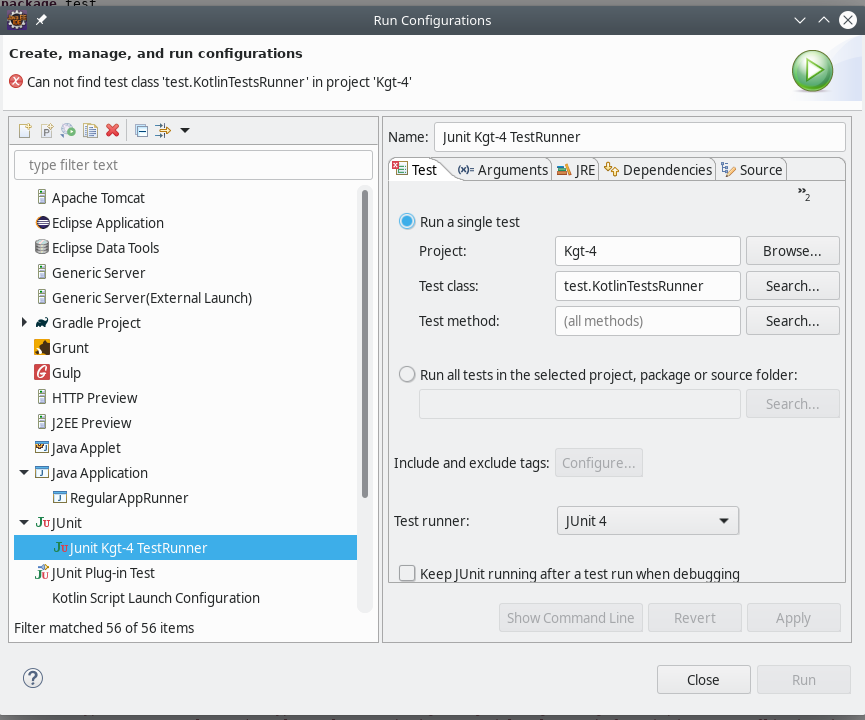Click the Run button at bottom
The image size is (865, 720).
[804, 680]
